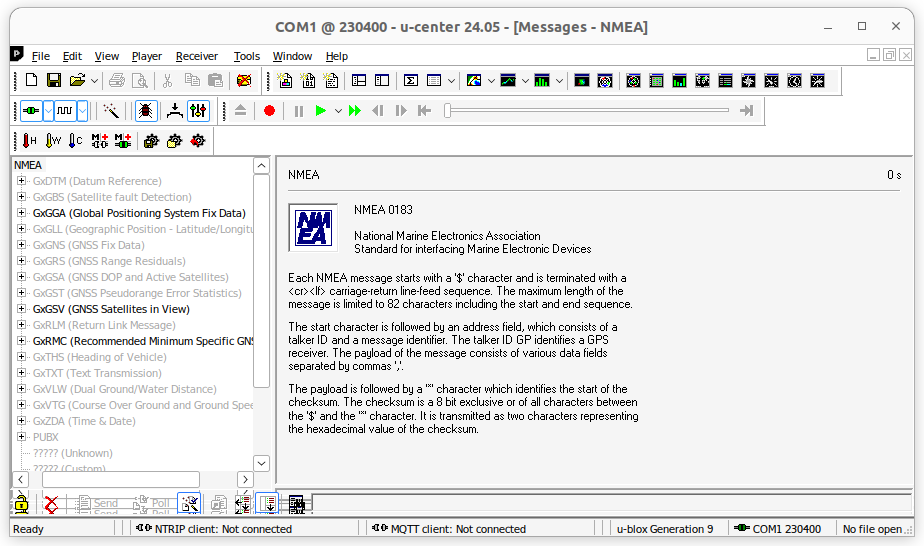Viewport: 924px width, 546px height.
Task: Click the blue coldstart thermometer C icon
Action: pyautogui.click(x=75, y=141)
